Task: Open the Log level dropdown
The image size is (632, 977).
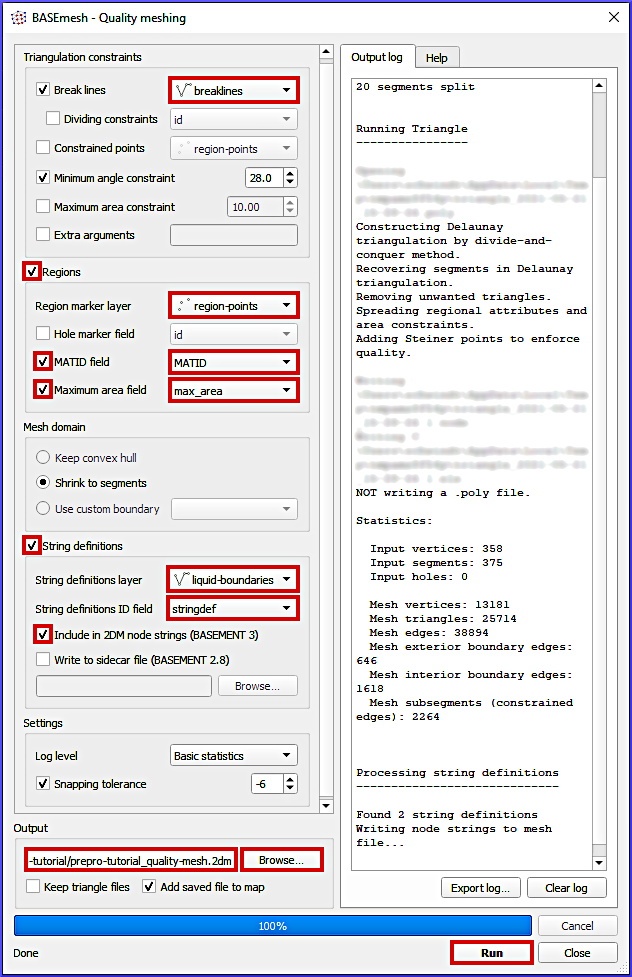Action: (x=233, y=756)
